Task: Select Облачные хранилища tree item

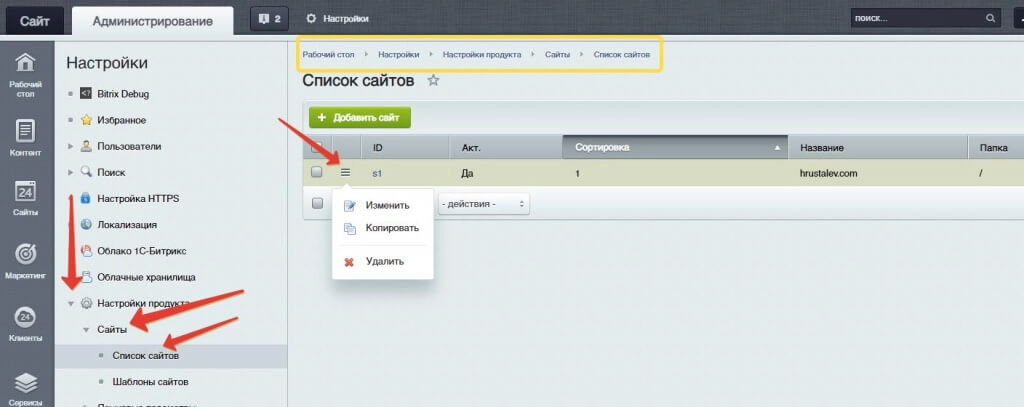Action: [146, 277]
